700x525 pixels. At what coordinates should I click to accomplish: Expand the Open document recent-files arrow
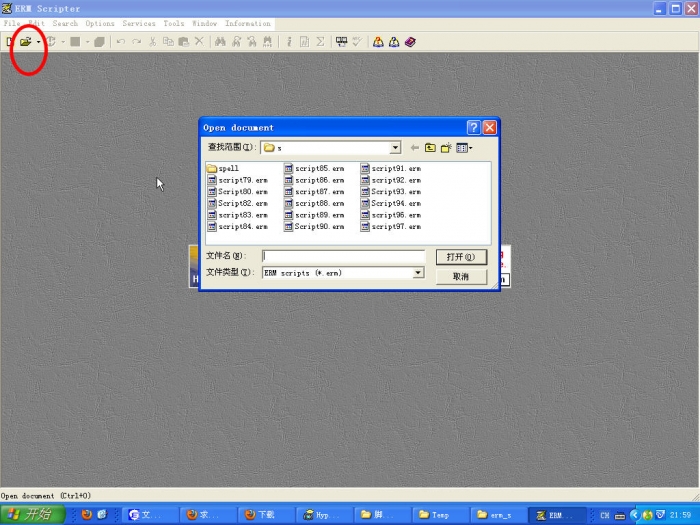pyautogui.click(x=38, y=42)
